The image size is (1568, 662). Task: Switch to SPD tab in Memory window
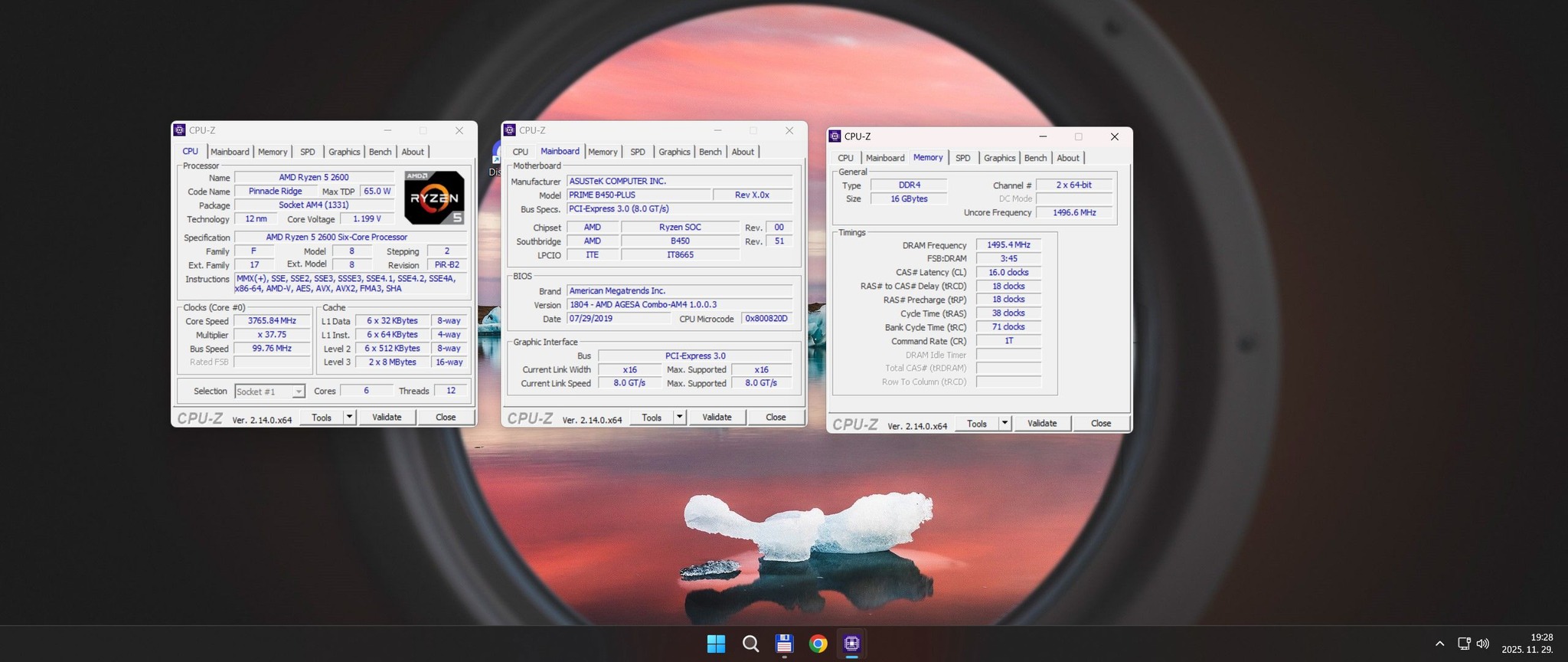point(962,158)
